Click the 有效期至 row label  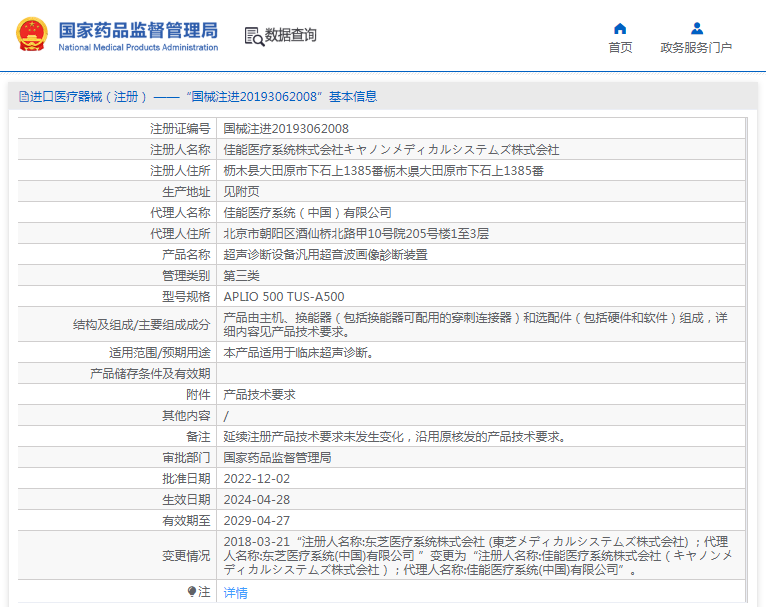pyautogui.click(x=186, y=521)
